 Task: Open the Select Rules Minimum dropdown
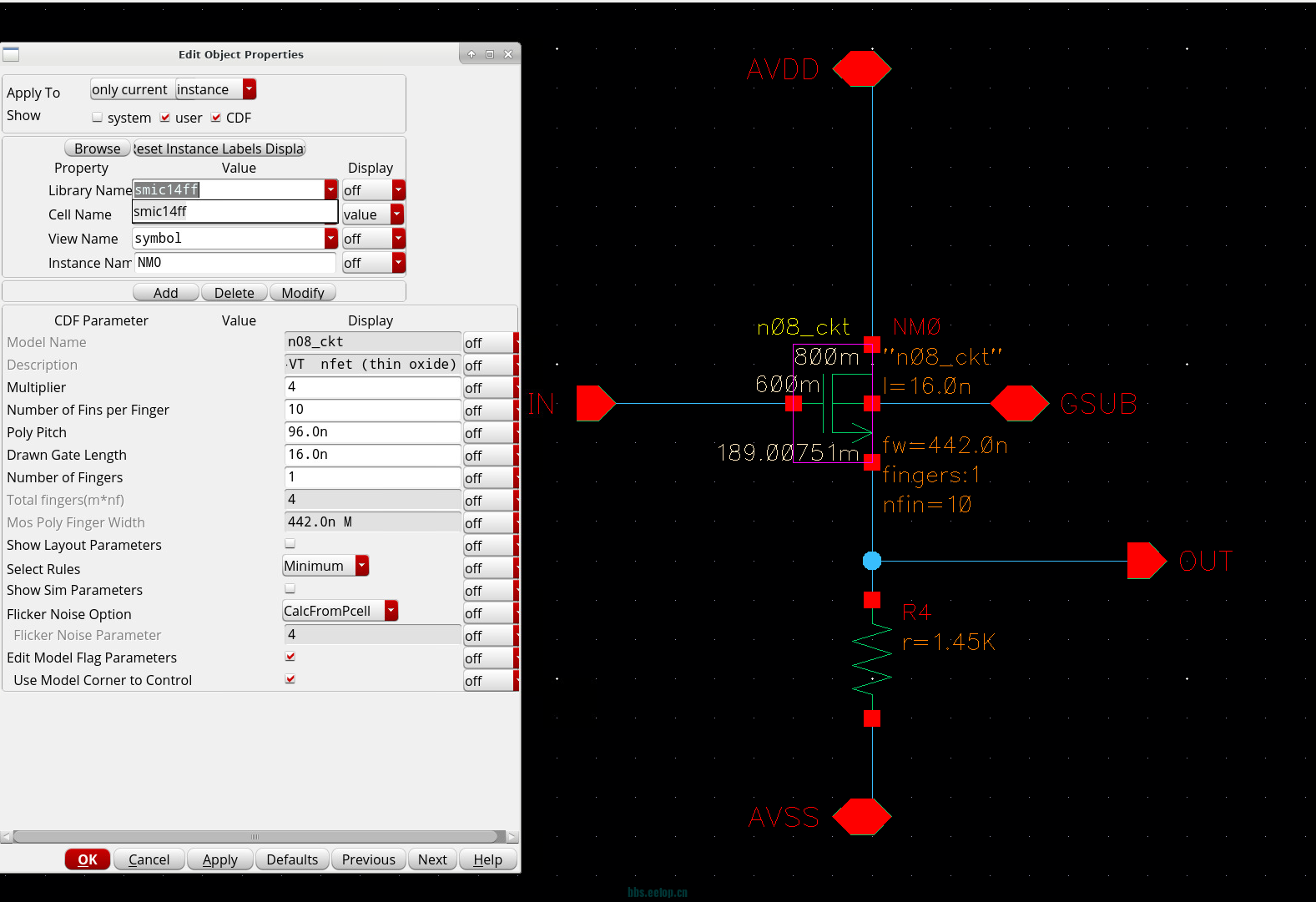pos(325,566)
